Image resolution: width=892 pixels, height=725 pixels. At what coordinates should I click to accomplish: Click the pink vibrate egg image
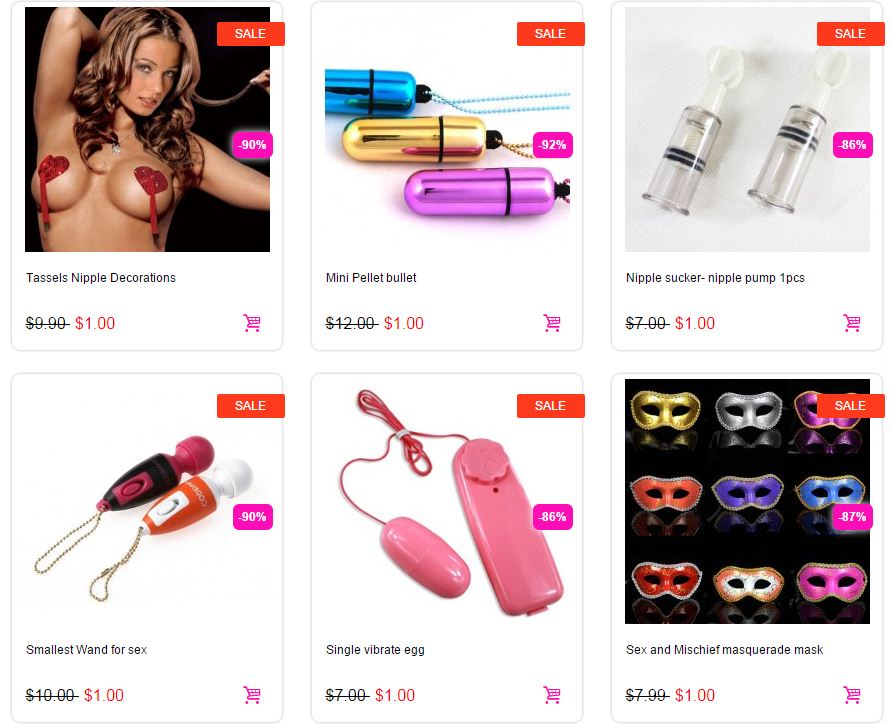click(x=447, y=501)
